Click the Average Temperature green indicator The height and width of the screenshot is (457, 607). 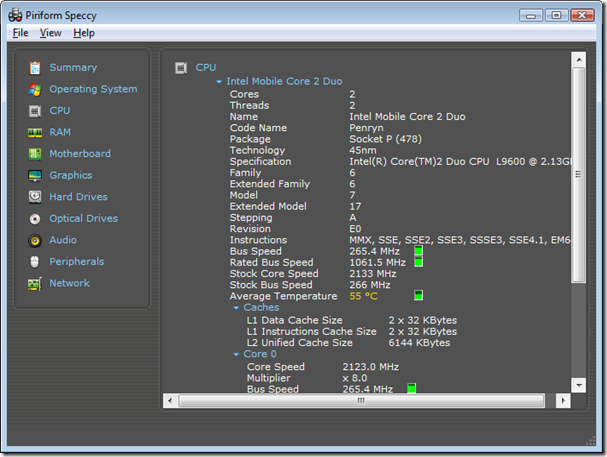coord(418,296)
